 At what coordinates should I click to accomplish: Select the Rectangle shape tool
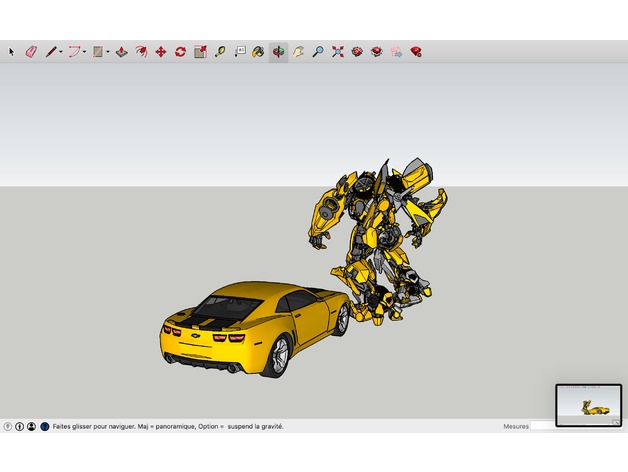(98, 52)
